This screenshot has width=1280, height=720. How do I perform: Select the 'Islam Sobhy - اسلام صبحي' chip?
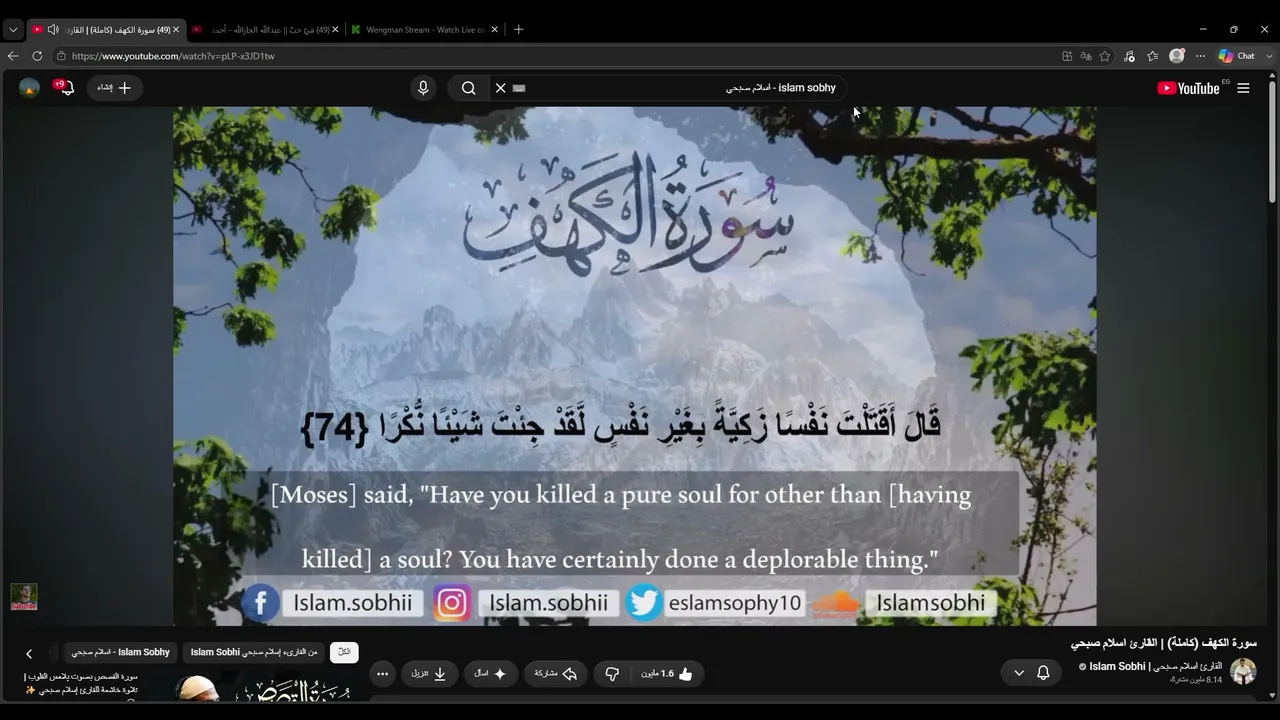(x=121, y=652)
